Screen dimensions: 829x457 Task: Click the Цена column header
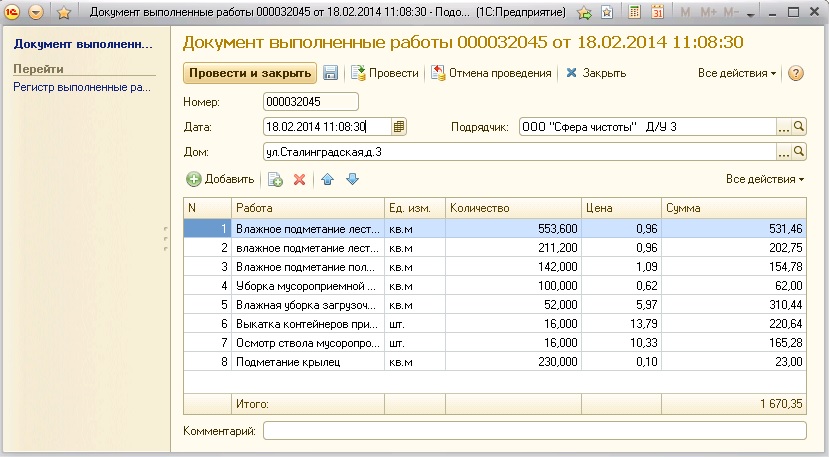tap(621, 208)
